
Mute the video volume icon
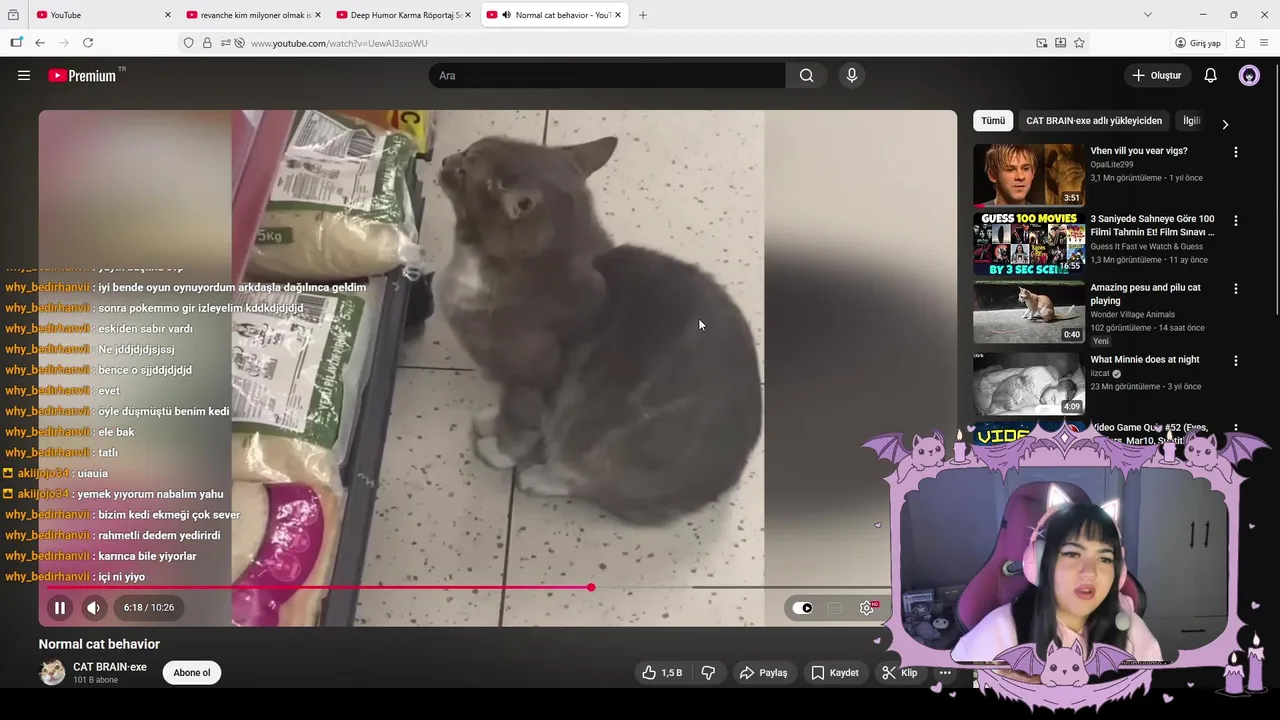coord(93,607)
